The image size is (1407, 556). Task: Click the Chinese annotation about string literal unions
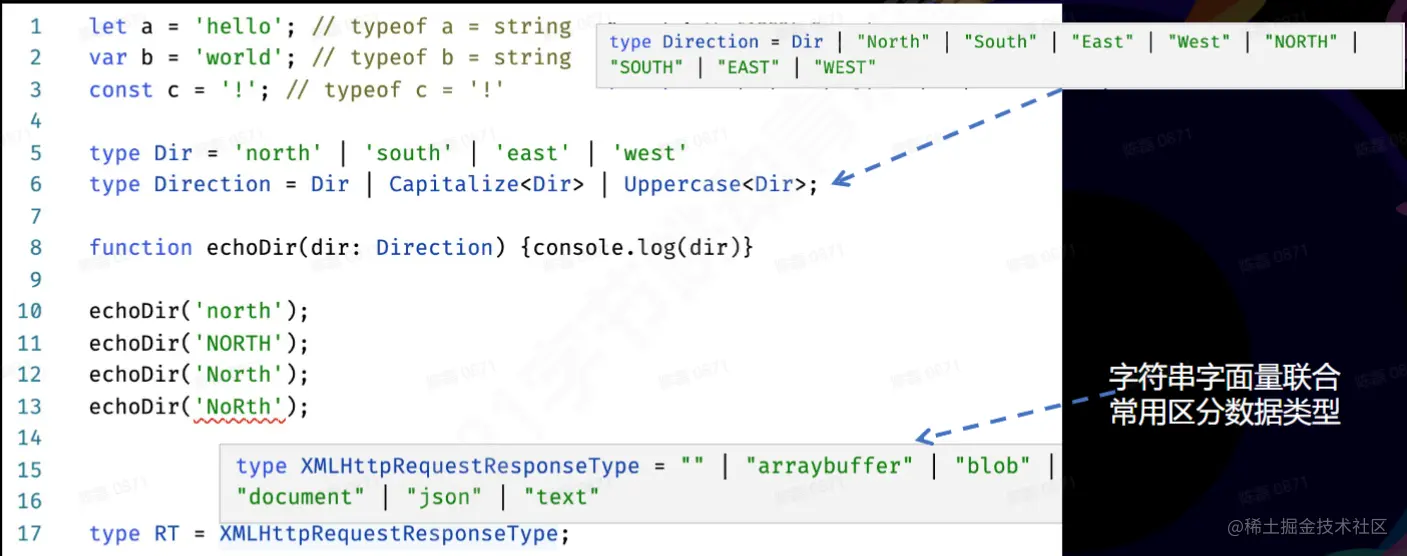point(1224,394)
